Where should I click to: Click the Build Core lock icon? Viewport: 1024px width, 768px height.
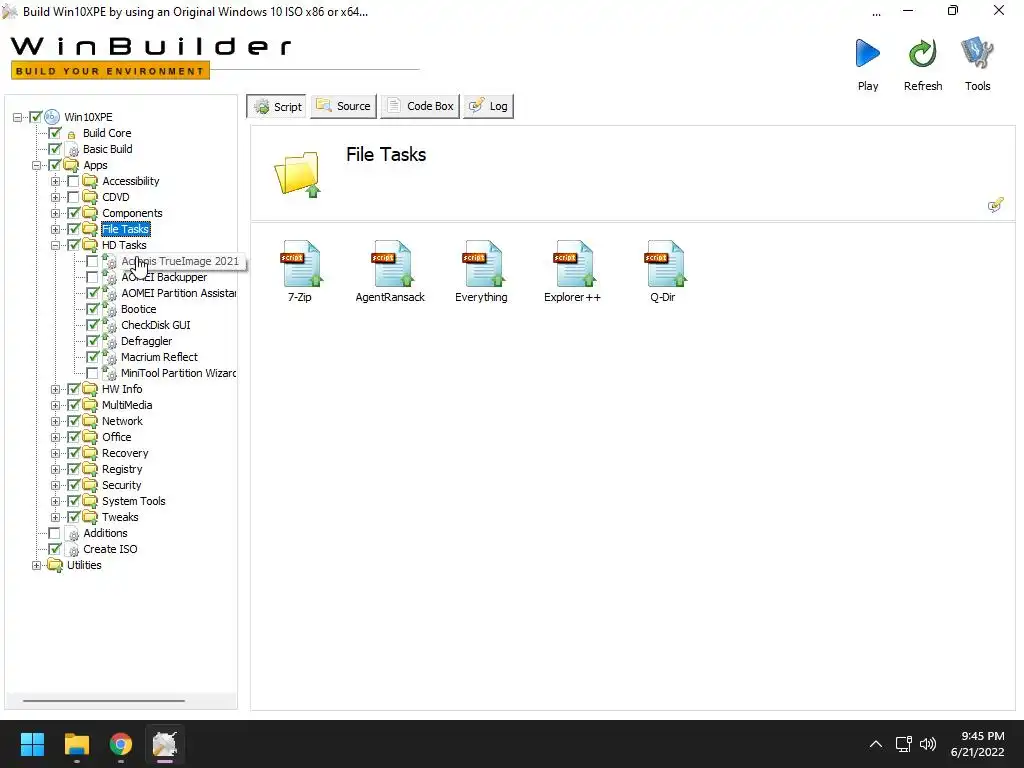pyautogui.click(x=72, y=134)
